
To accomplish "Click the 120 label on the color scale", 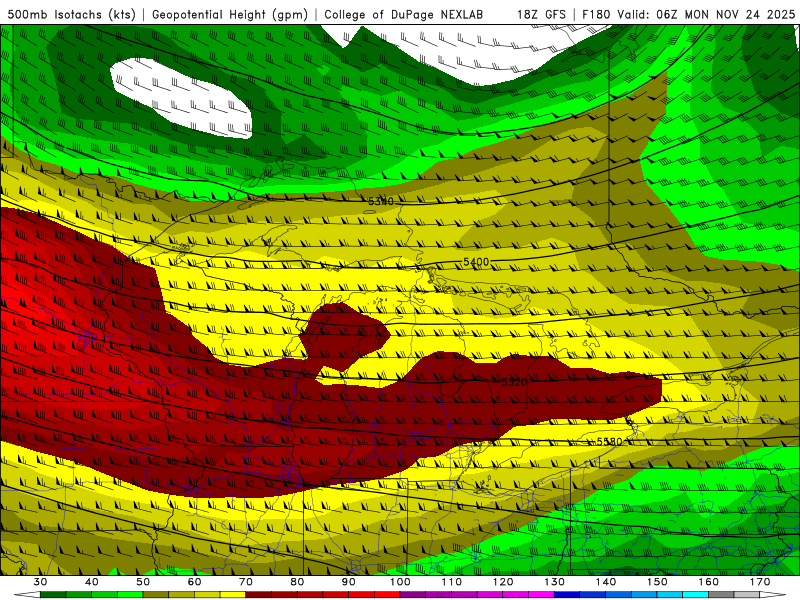I will 503,582.
